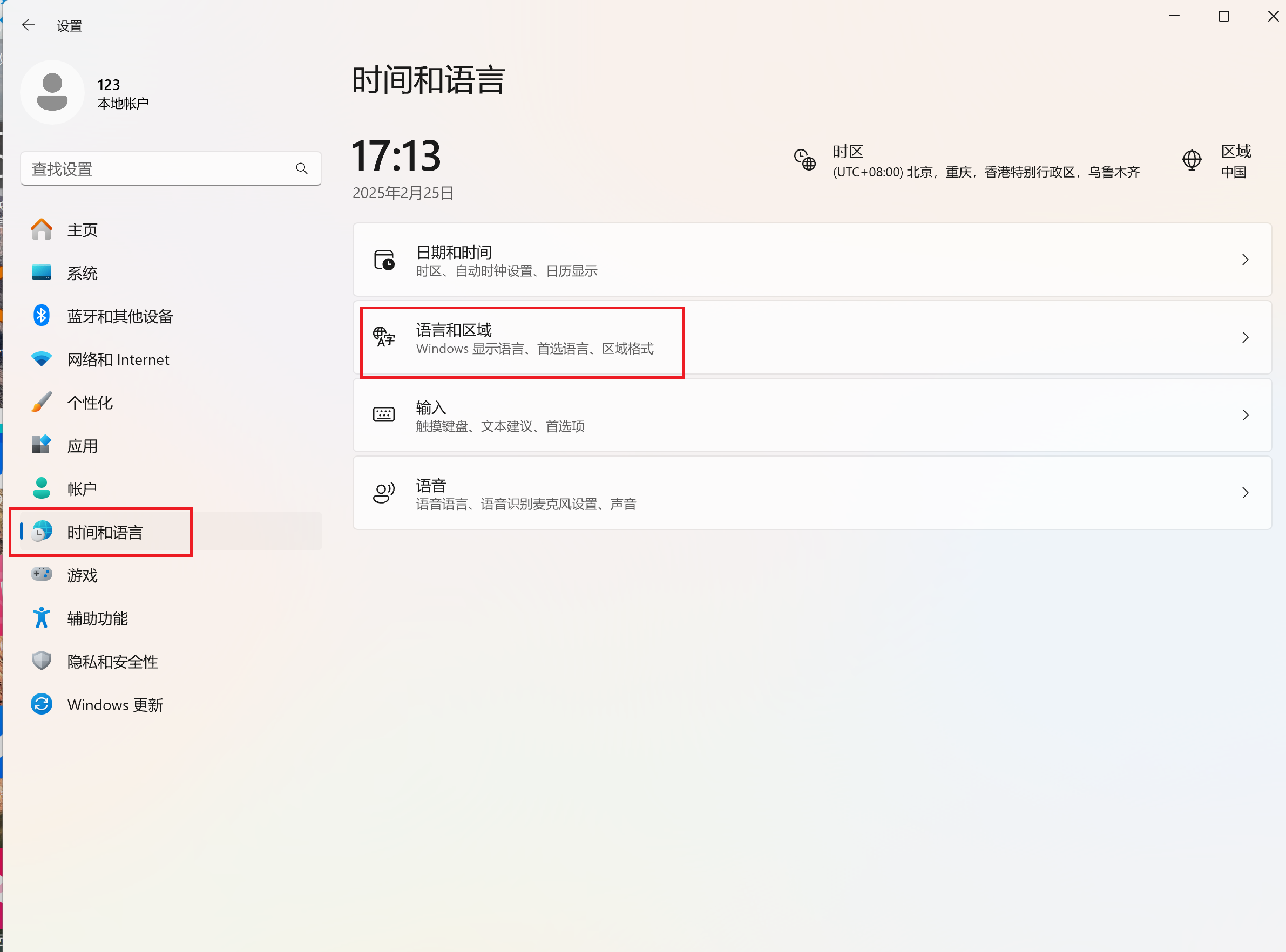Click the 隐私和安全性 shield icon

pos(42,661)
